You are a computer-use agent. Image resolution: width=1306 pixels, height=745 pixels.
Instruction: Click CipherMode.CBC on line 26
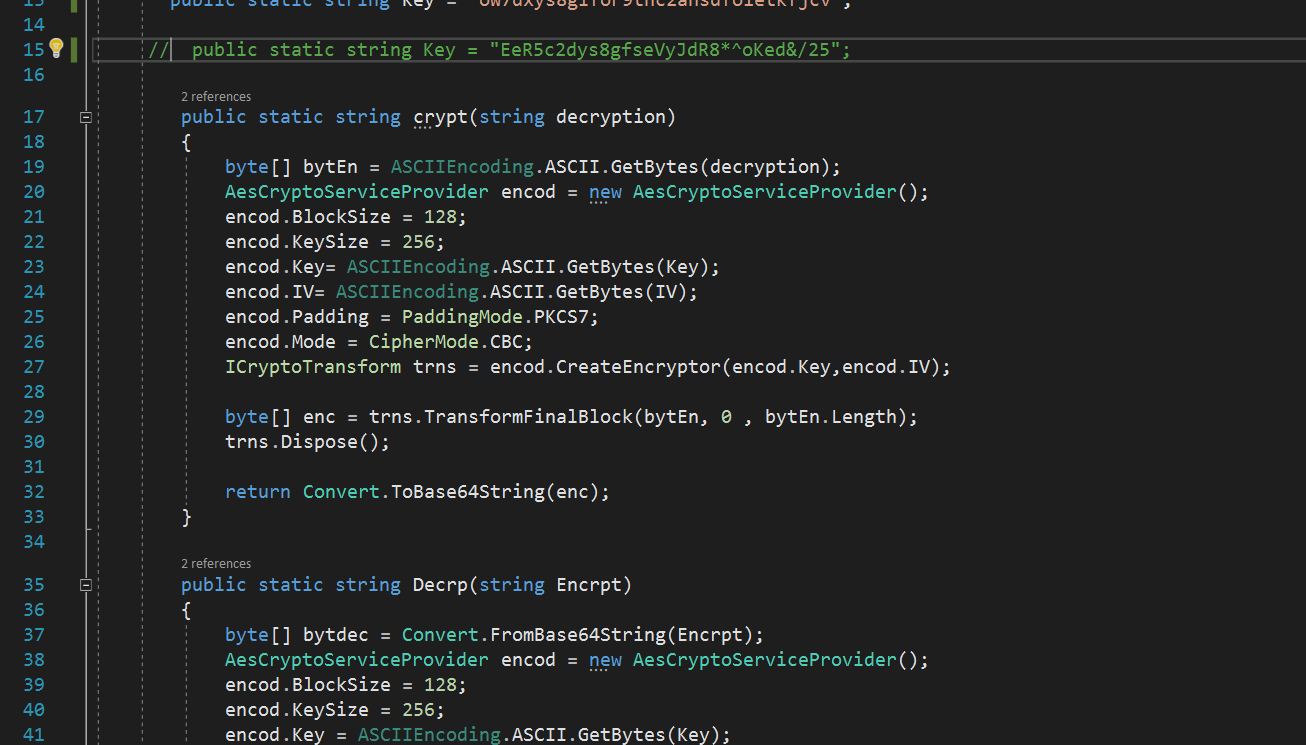(x=450, y=342)
